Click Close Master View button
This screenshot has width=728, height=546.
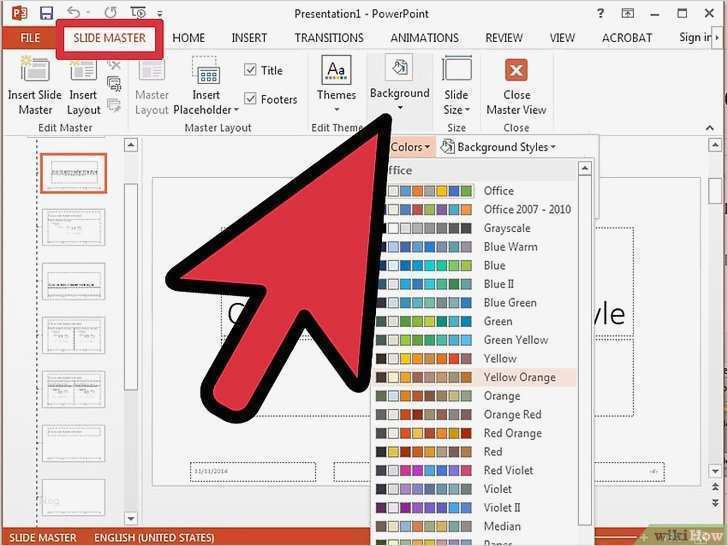(x=516, y=86)
